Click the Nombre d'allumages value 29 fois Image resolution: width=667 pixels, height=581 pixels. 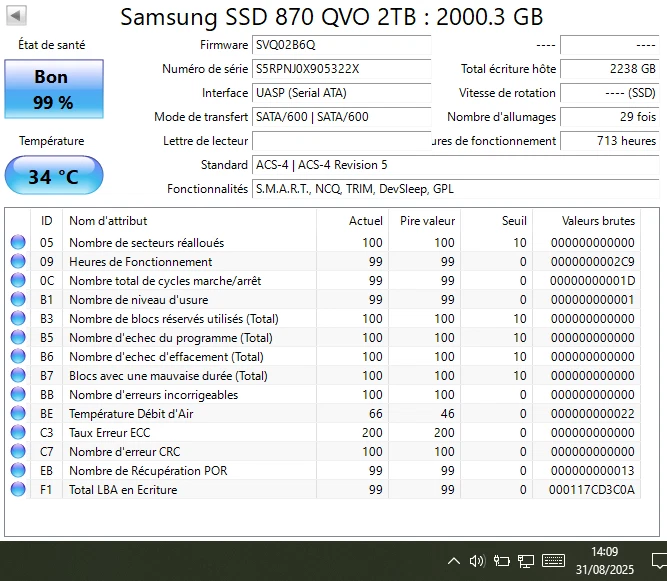pyautogui.click(x=610, y=117)
